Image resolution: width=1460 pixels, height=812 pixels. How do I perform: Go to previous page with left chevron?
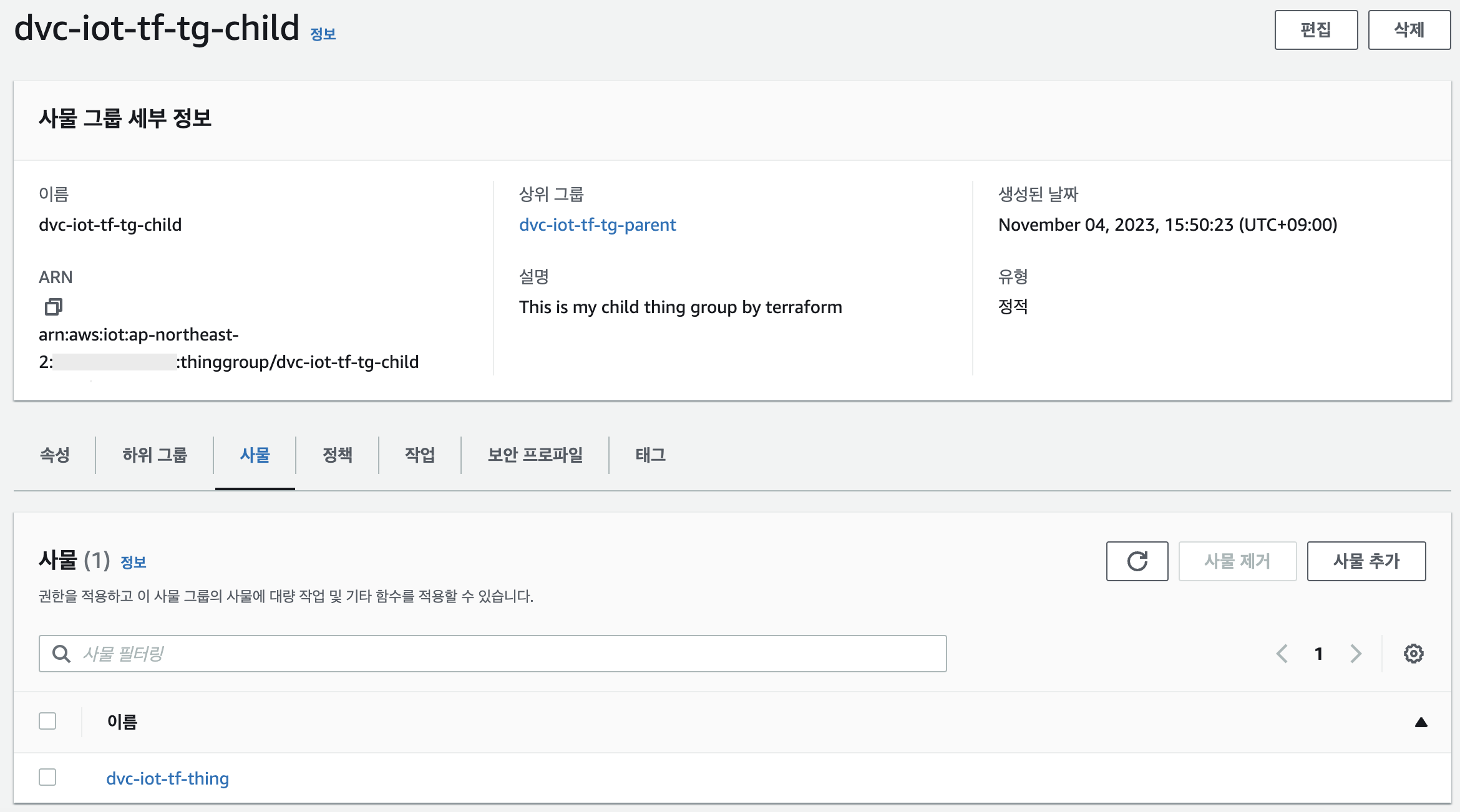pos(1282,654)
